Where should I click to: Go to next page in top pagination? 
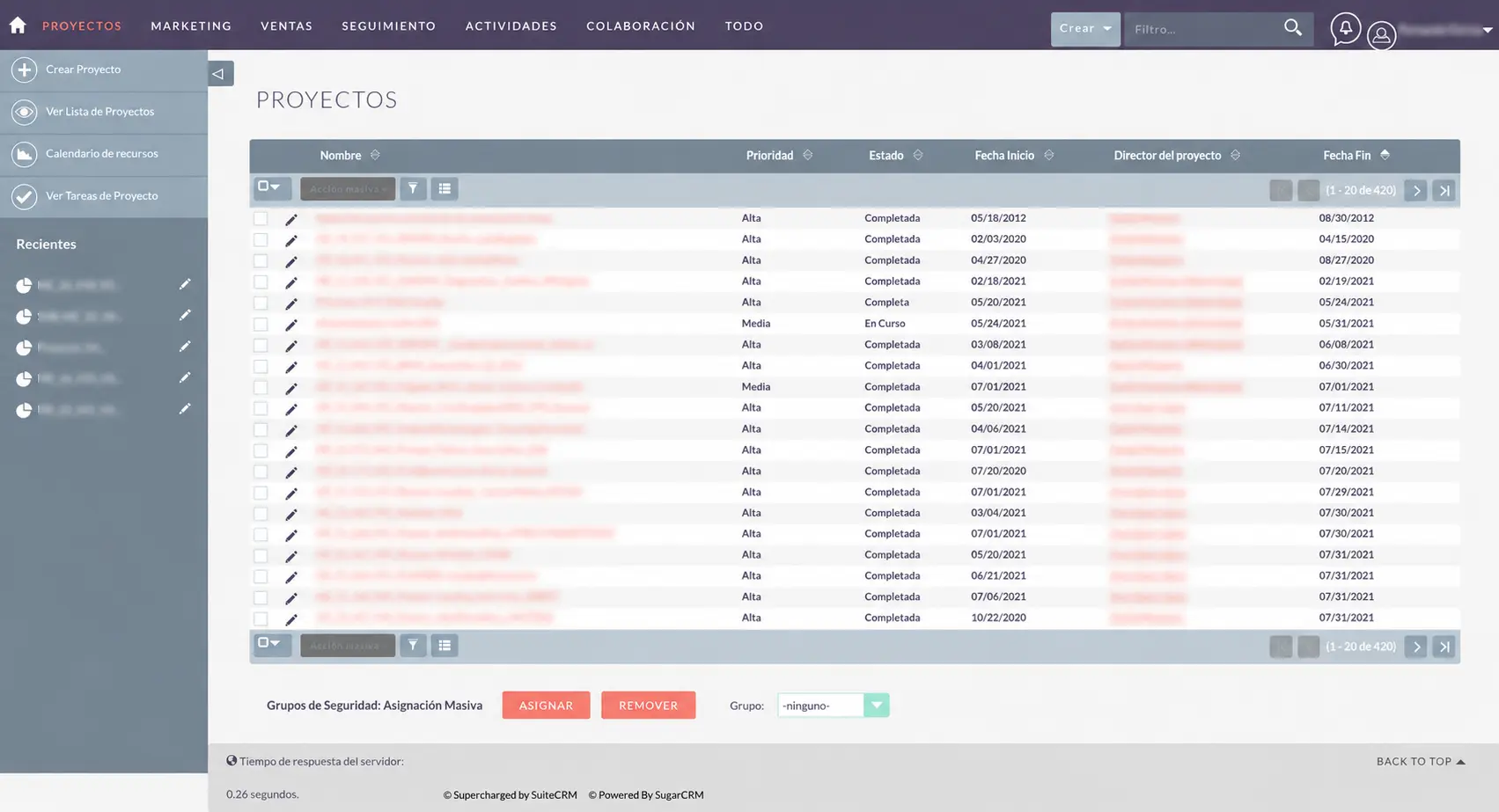pos(1415,190)
